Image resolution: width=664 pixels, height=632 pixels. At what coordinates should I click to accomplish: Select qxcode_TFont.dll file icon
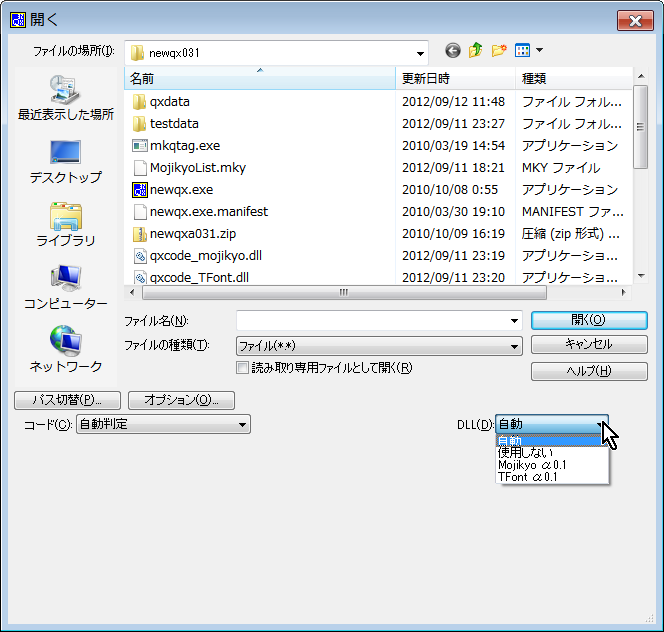pyautogui.click(x=139, y=277)
